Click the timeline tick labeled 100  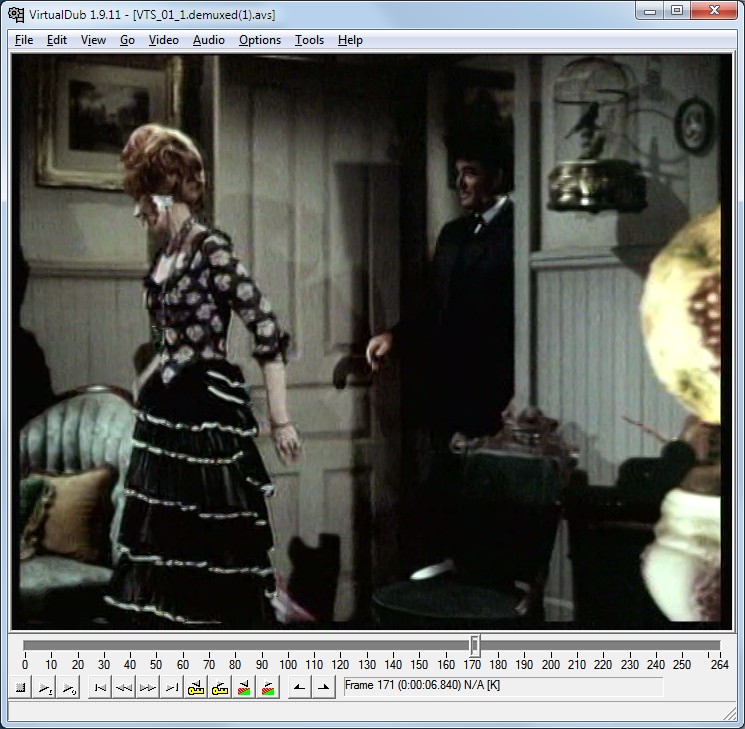point(288,664)
